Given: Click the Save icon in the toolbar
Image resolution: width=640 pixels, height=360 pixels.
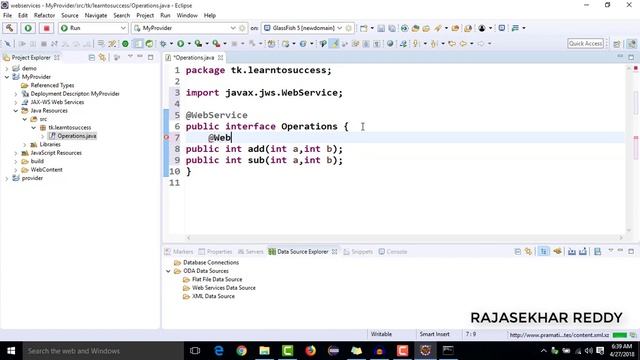Looking at the screenshot, I should (x=381, y=28).
